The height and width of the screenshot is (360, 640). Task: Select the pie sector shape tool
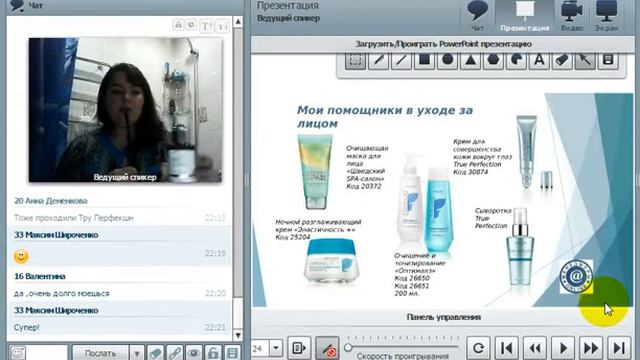(516, 60)
